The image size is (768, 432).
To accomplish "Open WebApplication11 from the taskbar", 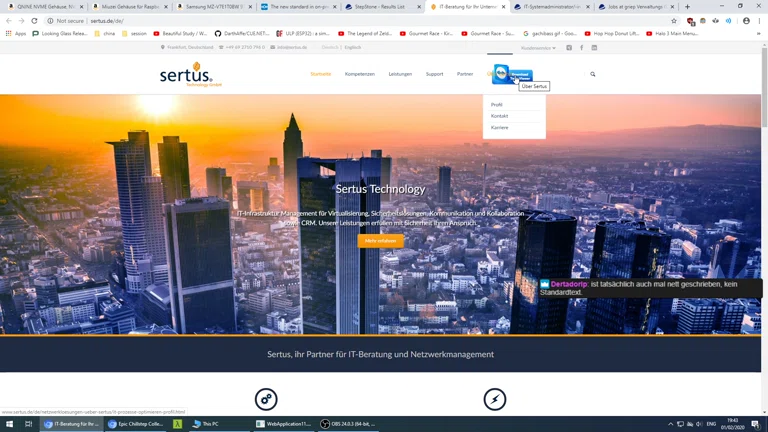I will (x=283, y=424).
